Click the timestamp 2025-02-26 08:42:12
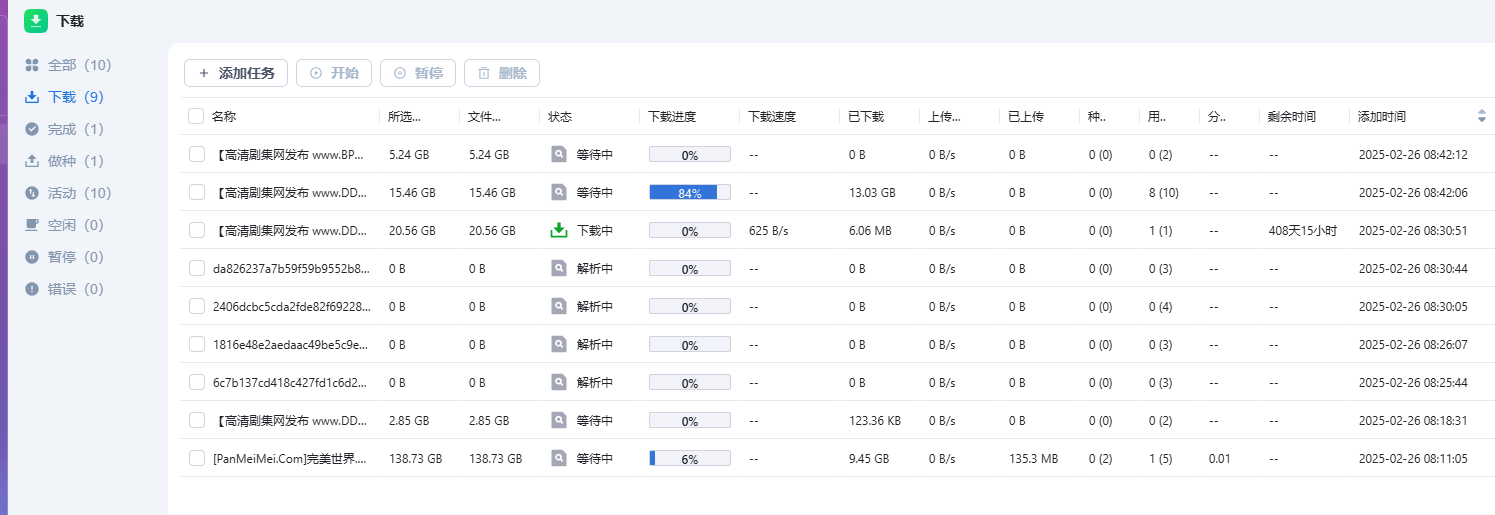Image resolution: width=1495 pixels, height=515 pixels. pos(1413,154)
